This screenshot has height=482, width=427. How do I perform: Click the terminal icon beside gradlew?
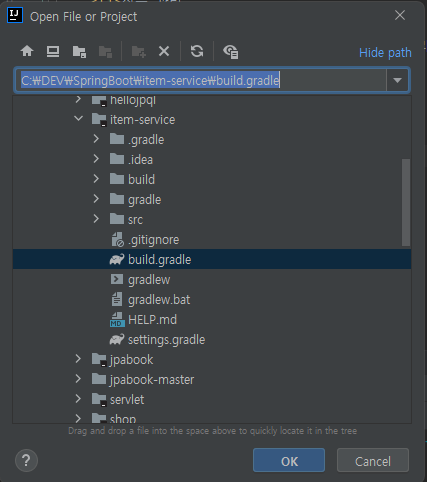coord(117,279)
